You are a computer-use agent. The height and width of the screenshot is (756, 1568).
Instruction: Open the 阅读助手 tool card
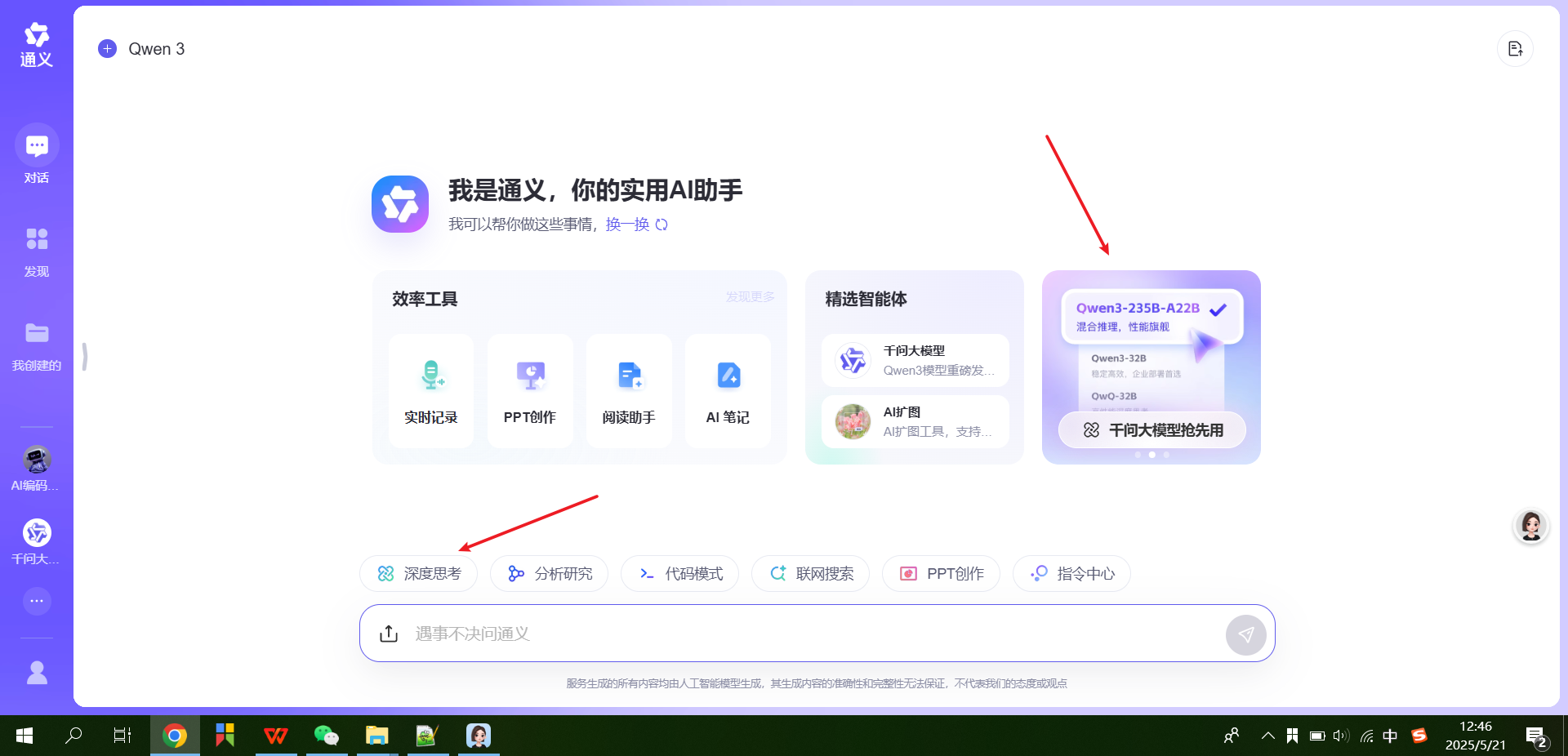click(x=629, y=391)
